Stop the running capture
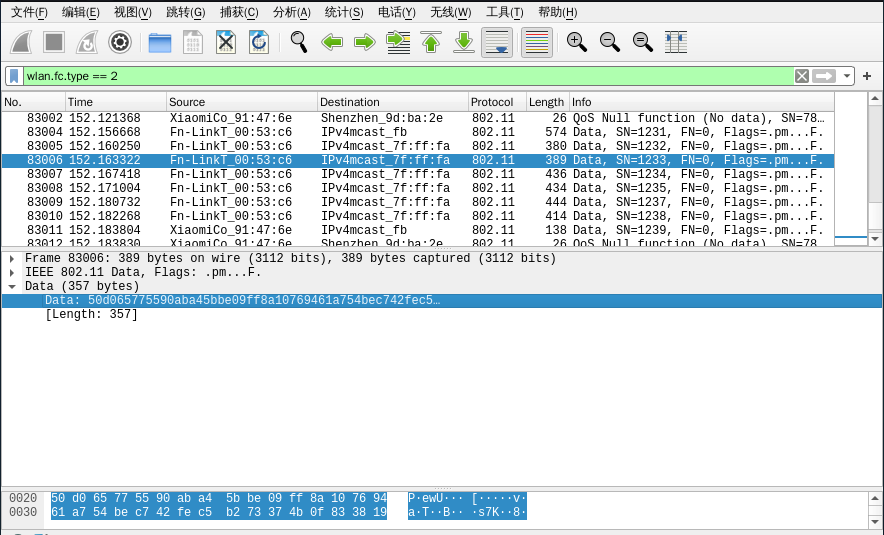 (54, 42)
